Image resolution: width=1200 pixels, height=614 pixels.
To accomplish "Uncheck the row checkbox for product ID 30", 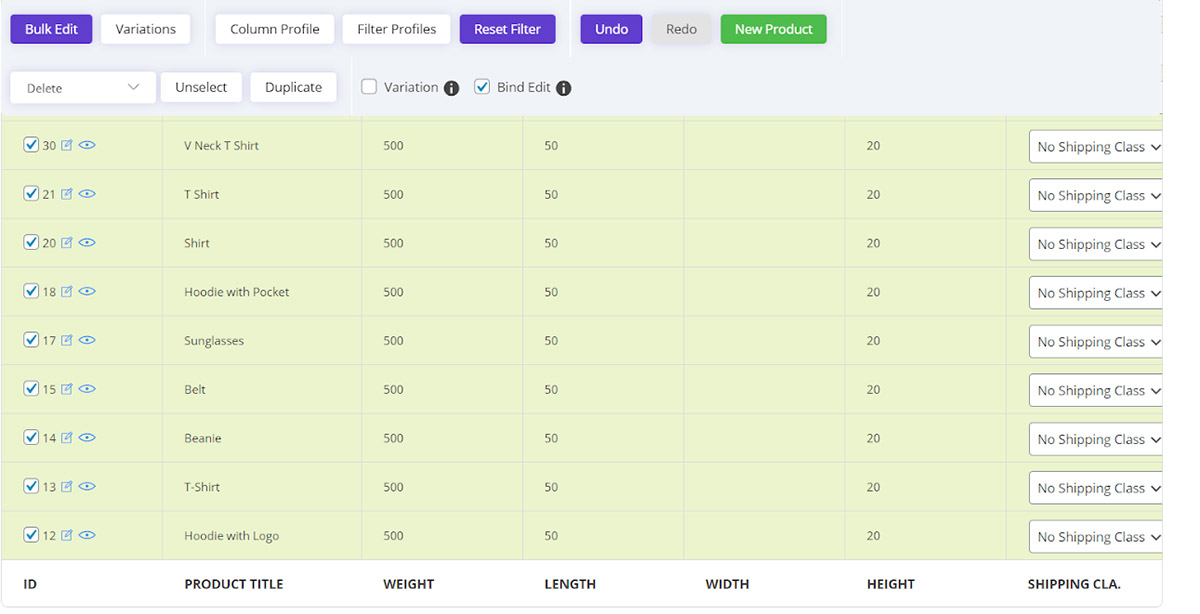I will pyautogui.click(x=31, y=144).
